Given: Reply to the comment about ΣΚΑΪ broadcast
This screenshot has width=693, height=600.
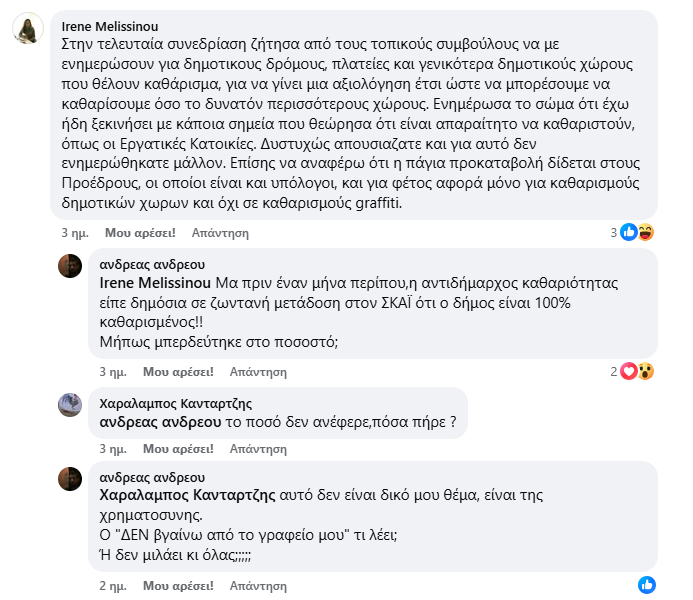Looking at the screenshot, I should (x=258, y=371).
